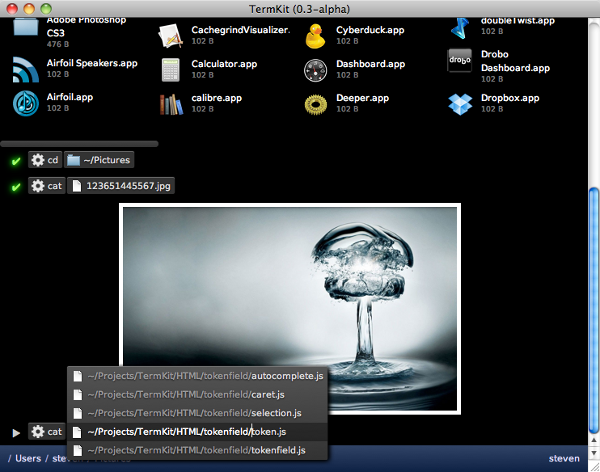Click the 476 B size under Adobe Photoshop CS3

point(58,44)
